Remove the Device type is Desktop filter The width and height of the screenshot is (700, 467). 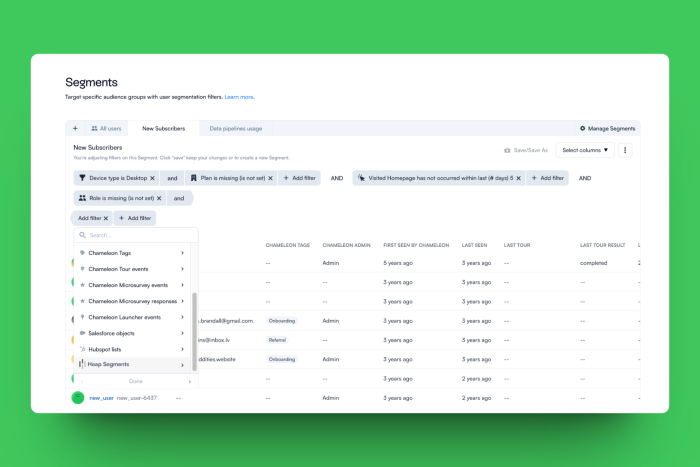[x=152, y=178]
